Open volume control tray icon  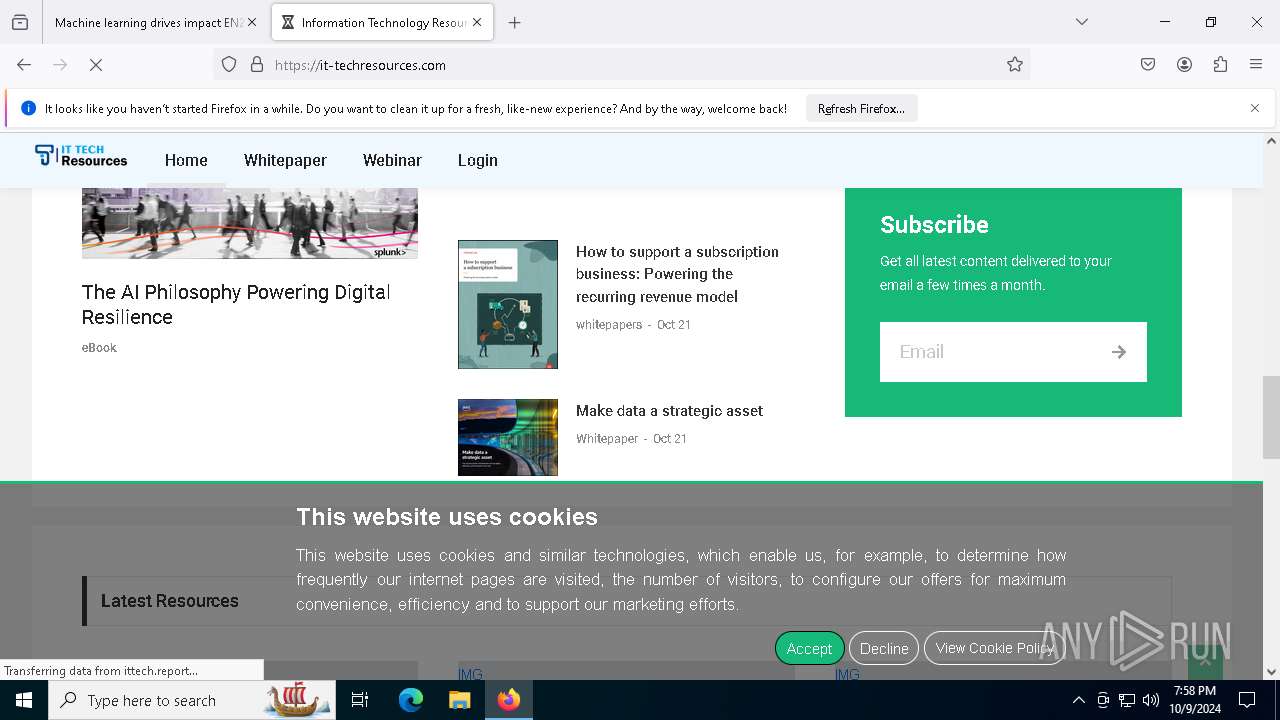point(1151,700)
